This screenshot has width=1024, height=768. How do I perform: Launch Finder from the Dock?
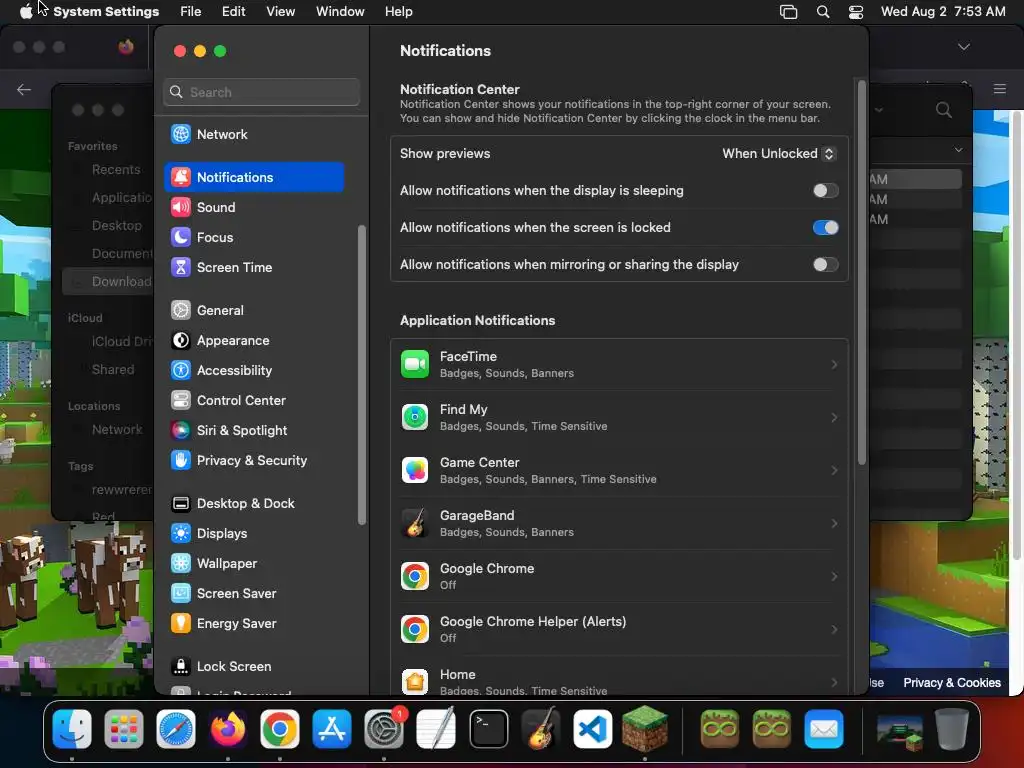coord(72,729)
